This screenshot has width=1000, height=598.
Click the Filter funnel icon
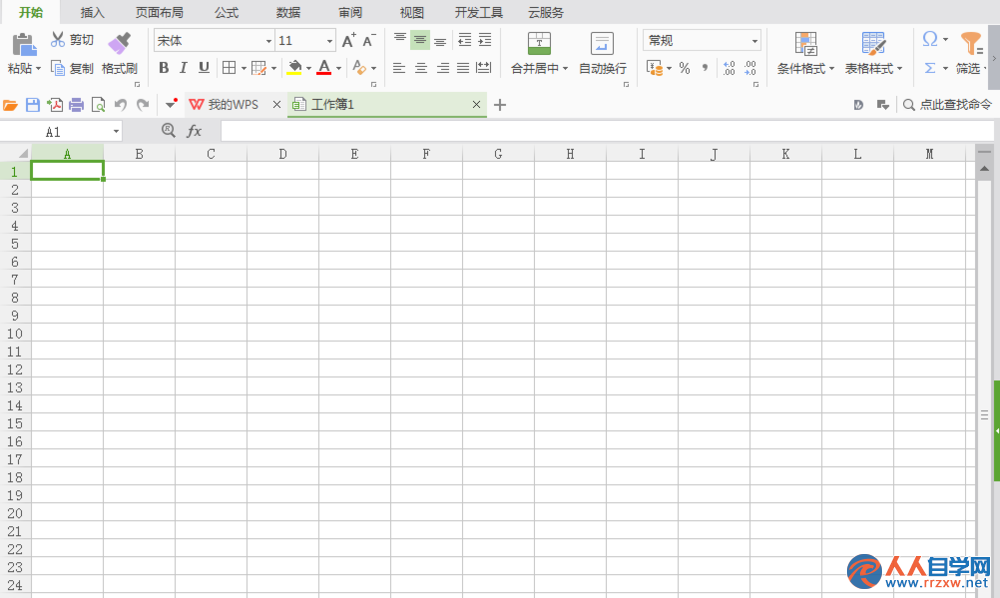pyautogui.click(x=971, y=43)
